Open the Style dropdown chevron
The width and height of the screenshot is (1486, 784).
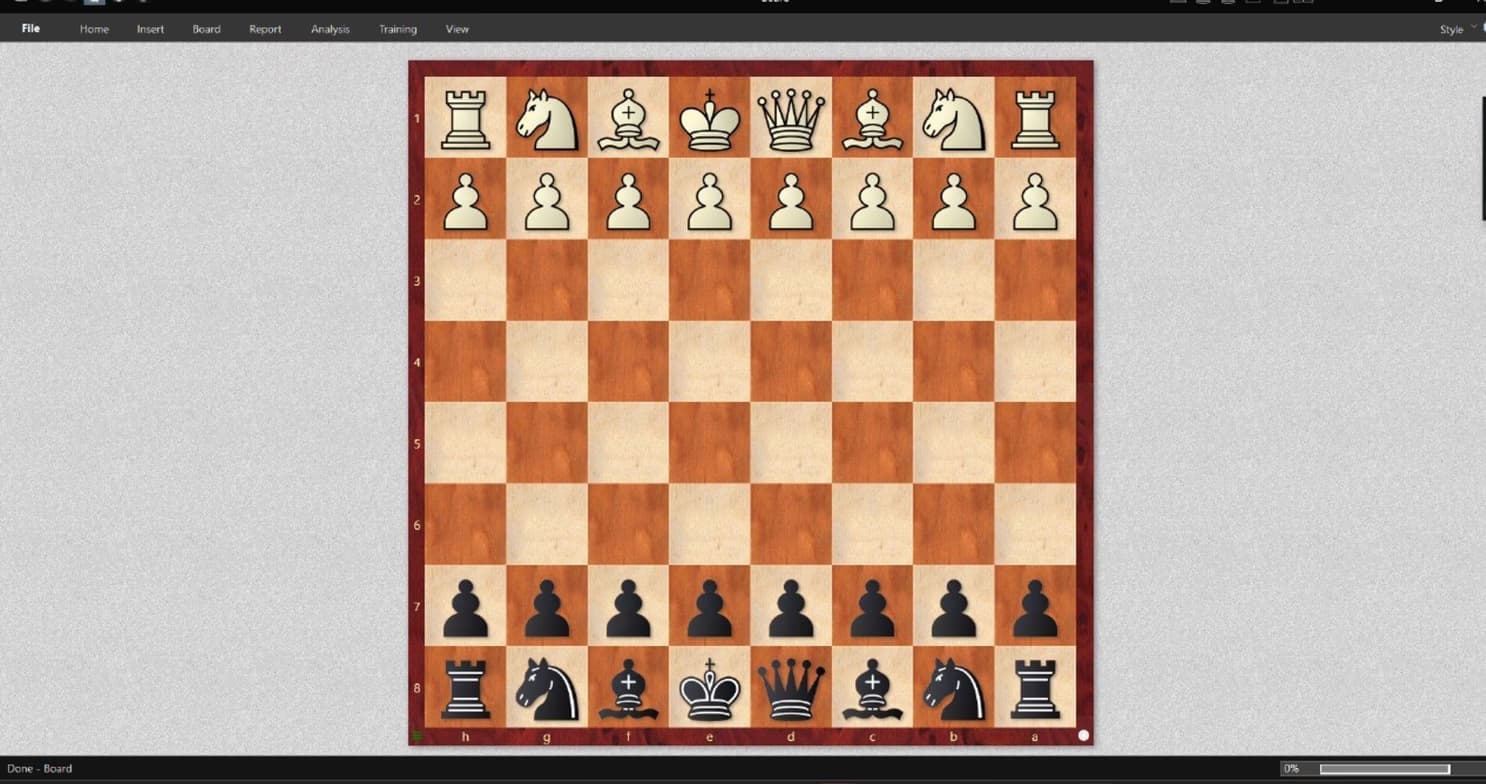pyautogui.click(x=1474, y=29)
